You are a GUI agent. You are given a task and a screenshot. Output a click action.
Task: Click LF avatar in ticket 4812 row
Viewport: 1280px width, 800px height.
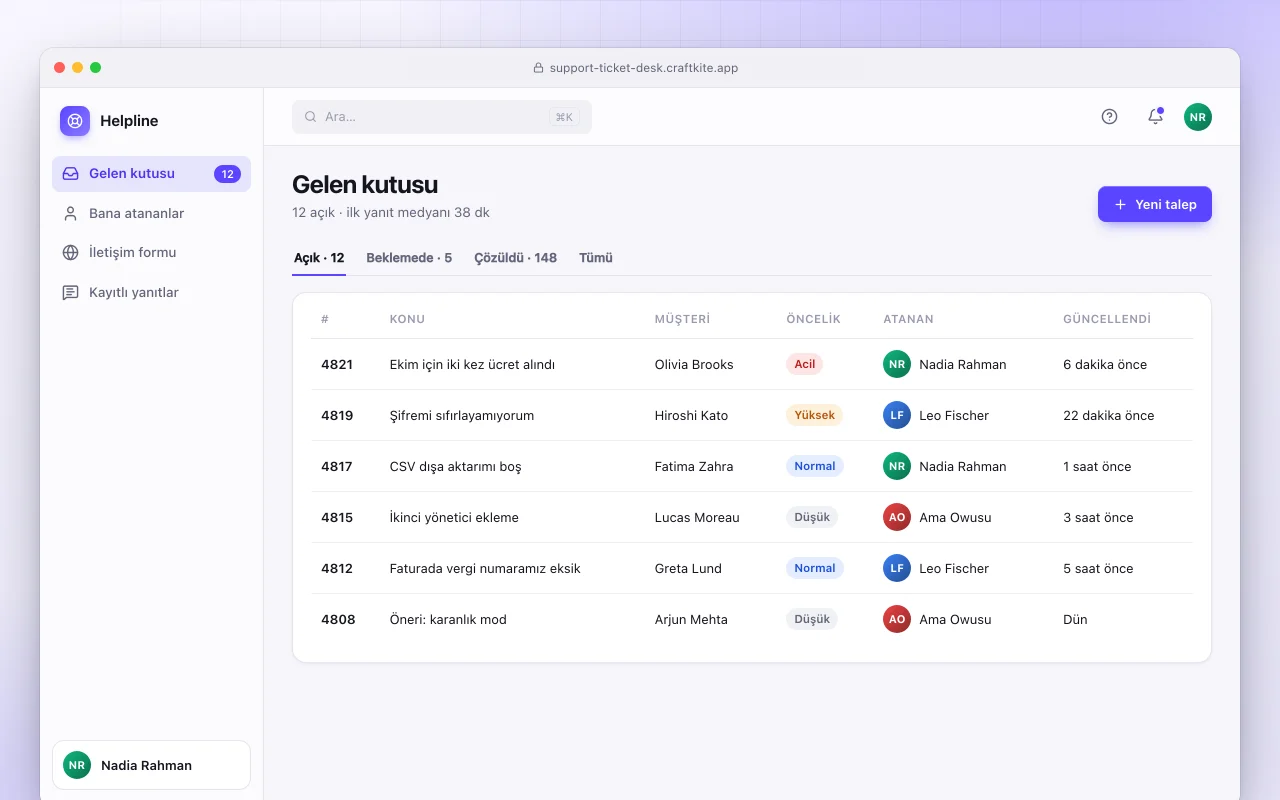[897, 568]
